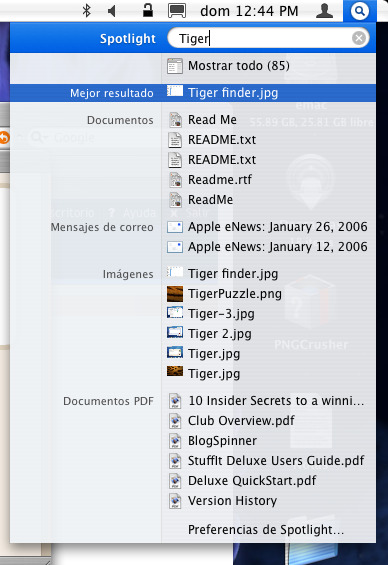Click the Mejor resultado label
The height and width of the screenshot is (565, 388).
click(112, 93)
